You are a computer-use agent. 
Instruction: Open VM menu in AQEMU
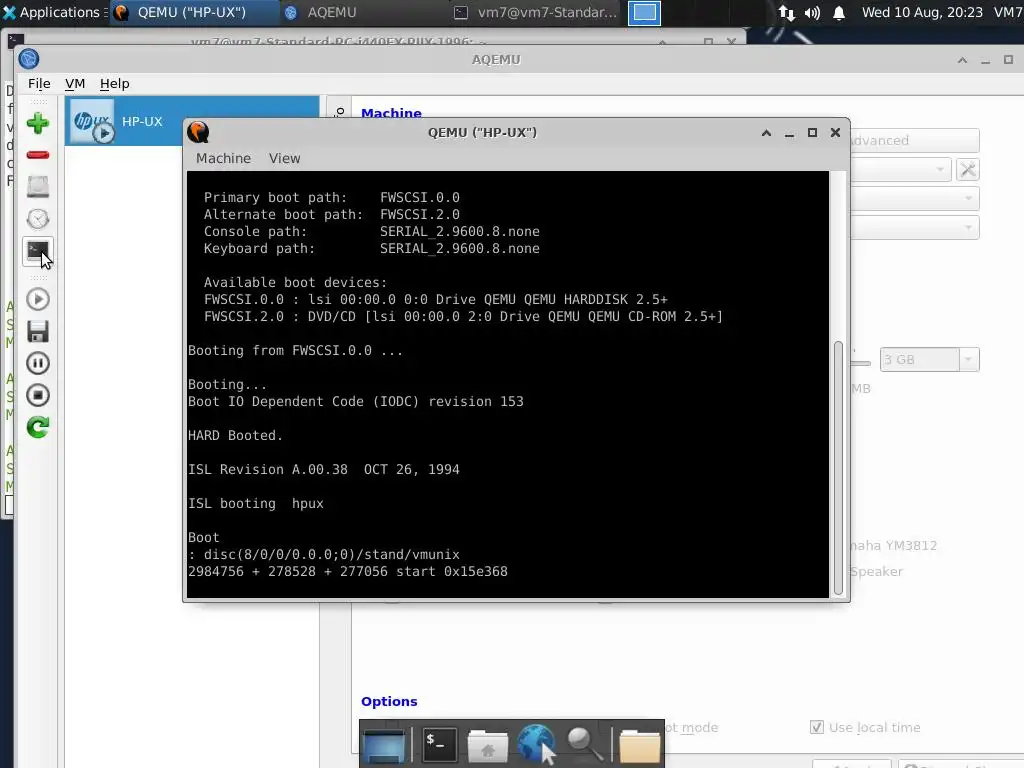75,84
